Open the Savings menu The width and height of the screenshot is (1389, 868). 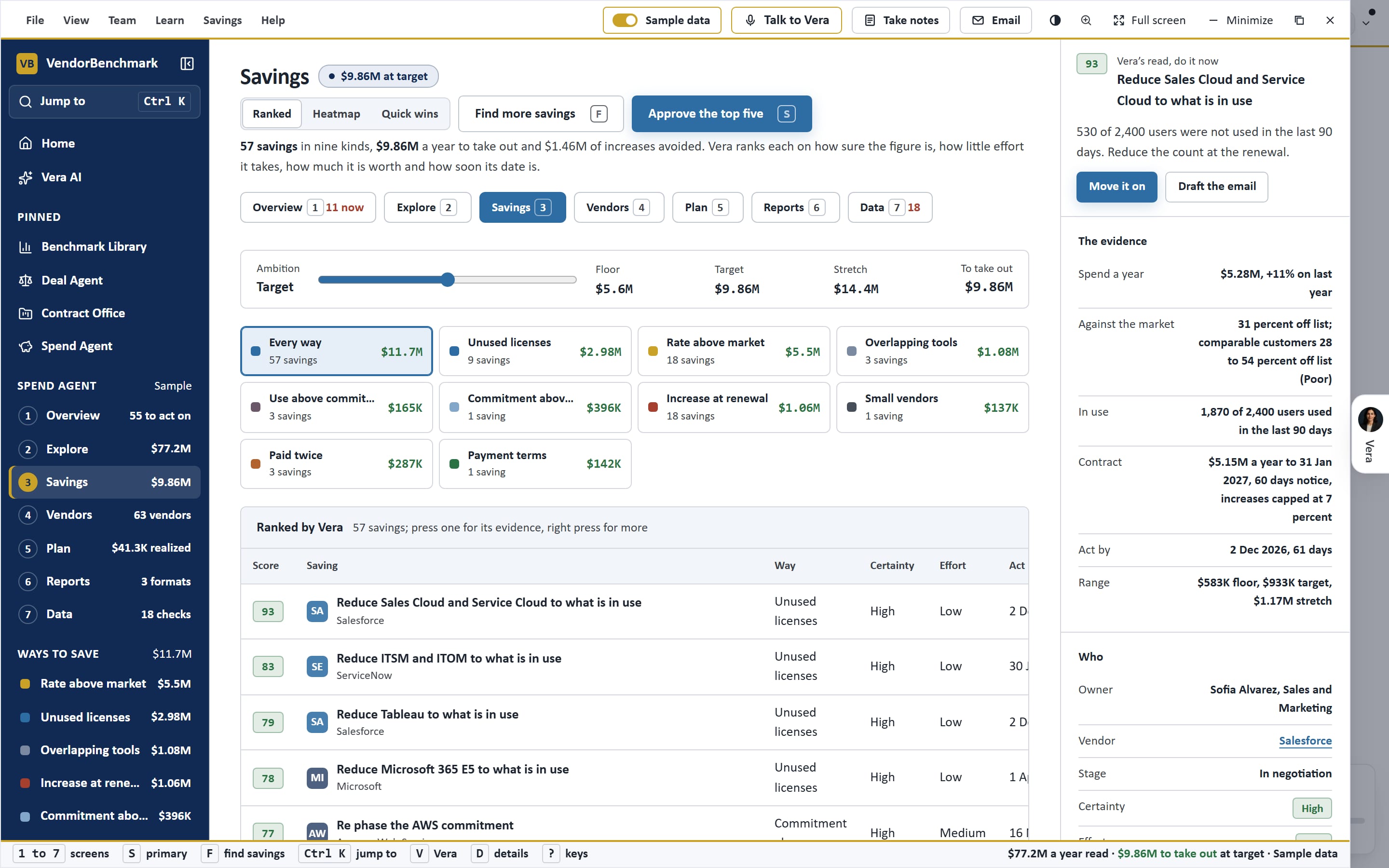tap(222, 20)
